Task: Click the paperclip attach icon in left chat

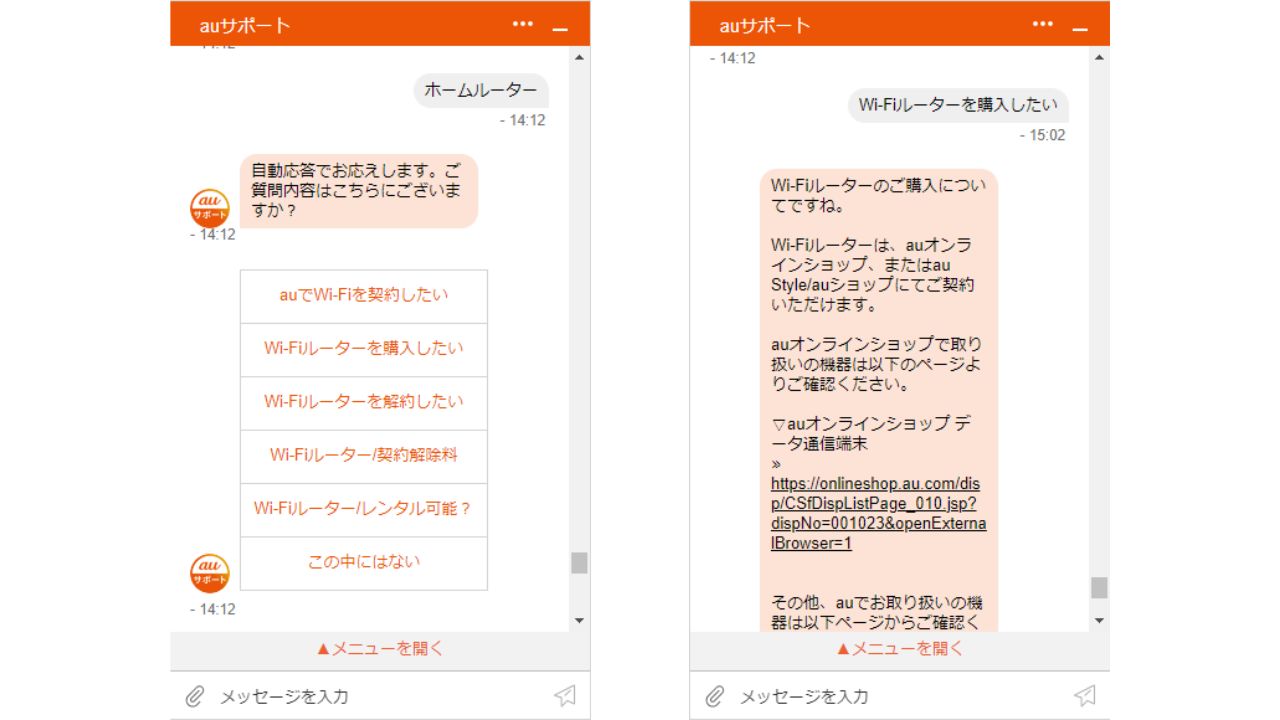Action: pos(195,696)
